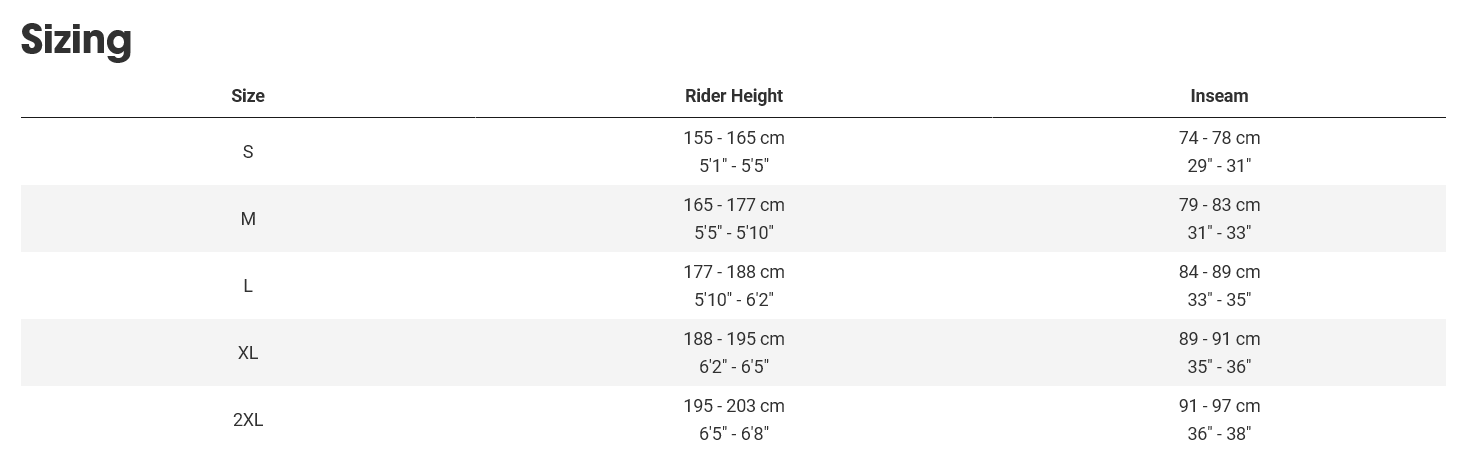The image size is (1468, 475).
Task: Click the 195 - 203 cm height value
Action: (x=733, y=406)
